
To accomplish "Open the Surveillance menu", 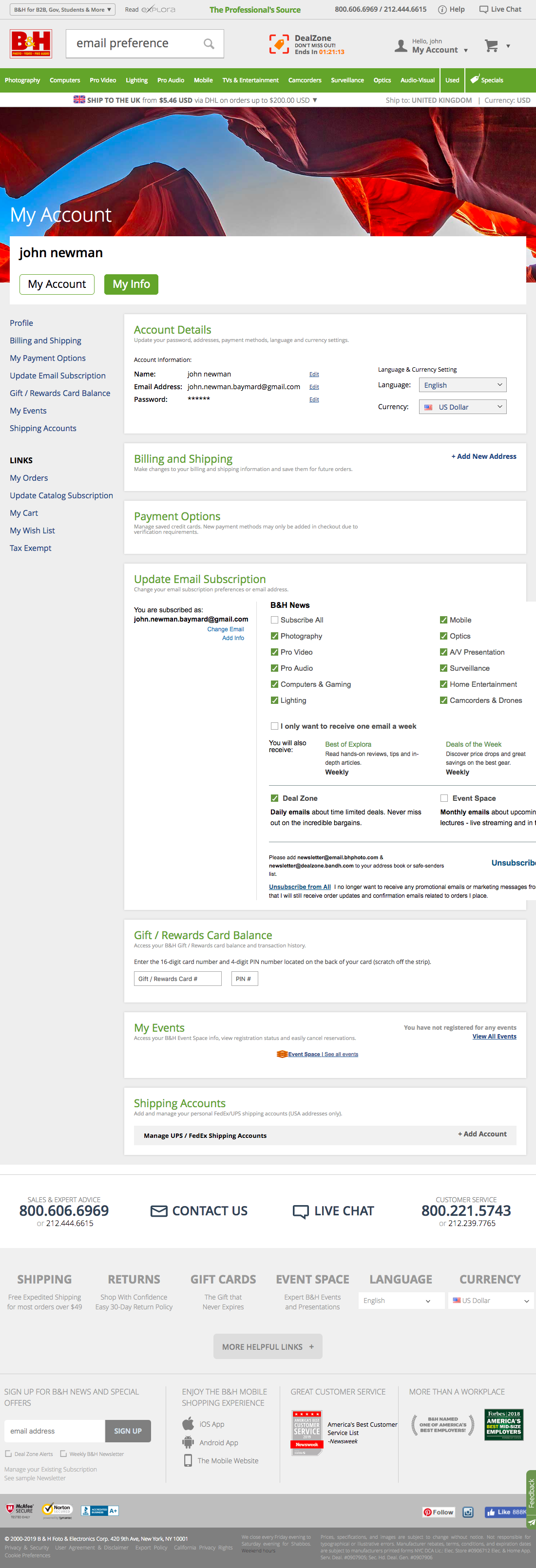I will point(347,80).
